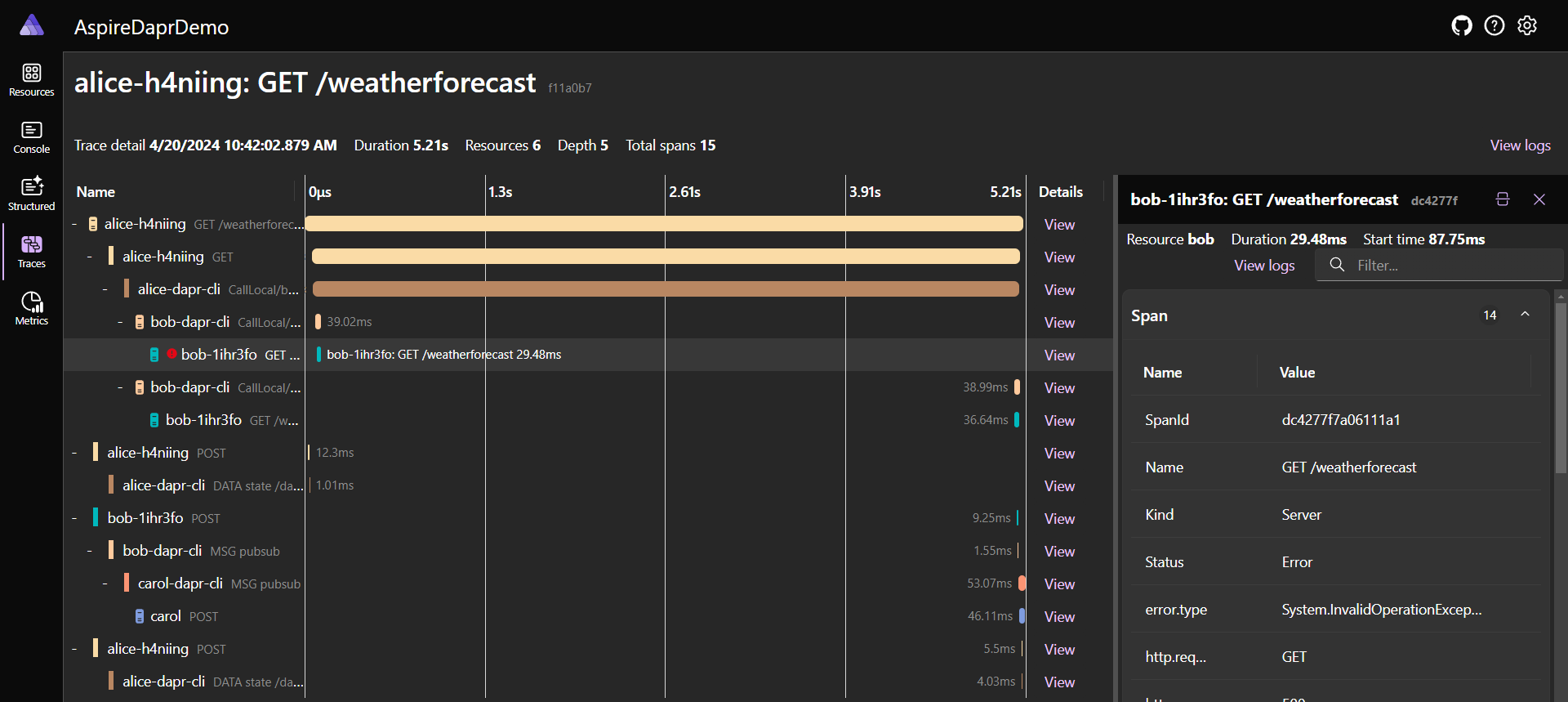The image size is (1568, 702).
Task: Click the alice-dapr-cli brown span bar
Action: (x=666, y=289)
